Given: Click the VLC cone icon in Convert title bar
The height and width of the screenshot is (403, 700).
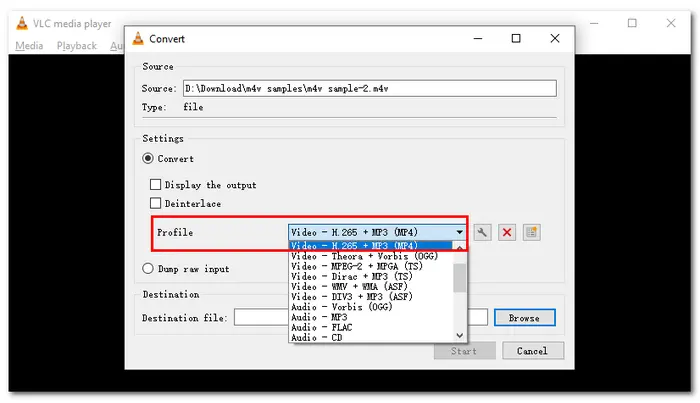Looking at the screenshot, I should (x=138, y=39).
